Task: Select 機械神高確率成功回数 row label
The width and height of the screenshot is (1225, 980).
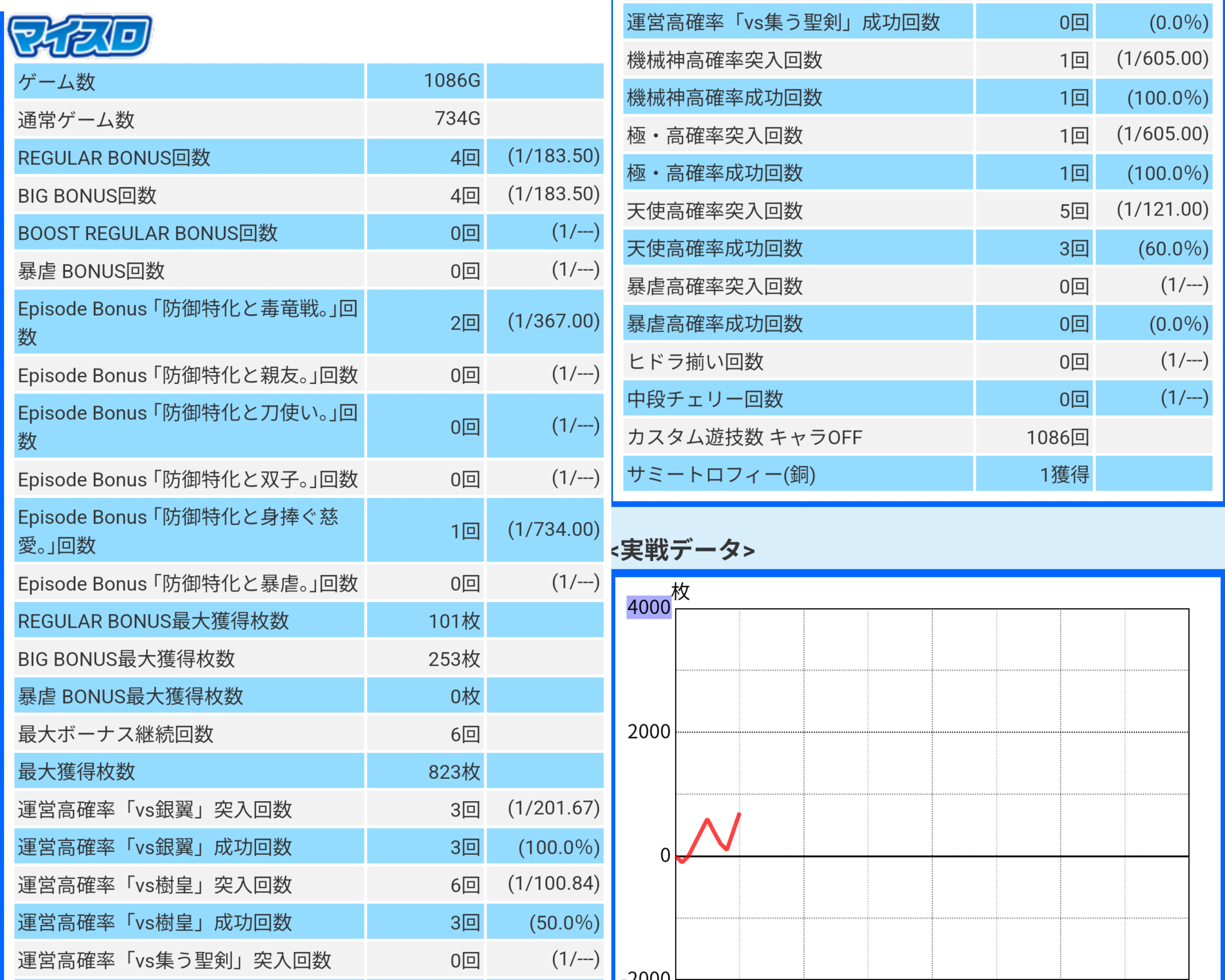Action: (724, 98)
